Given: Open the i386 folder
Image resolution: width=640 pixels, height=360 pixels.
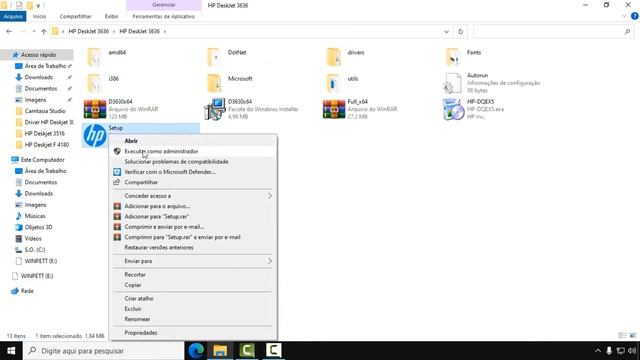Looking at the screenshot, I should pyautogui.click(x=95, y=83).
